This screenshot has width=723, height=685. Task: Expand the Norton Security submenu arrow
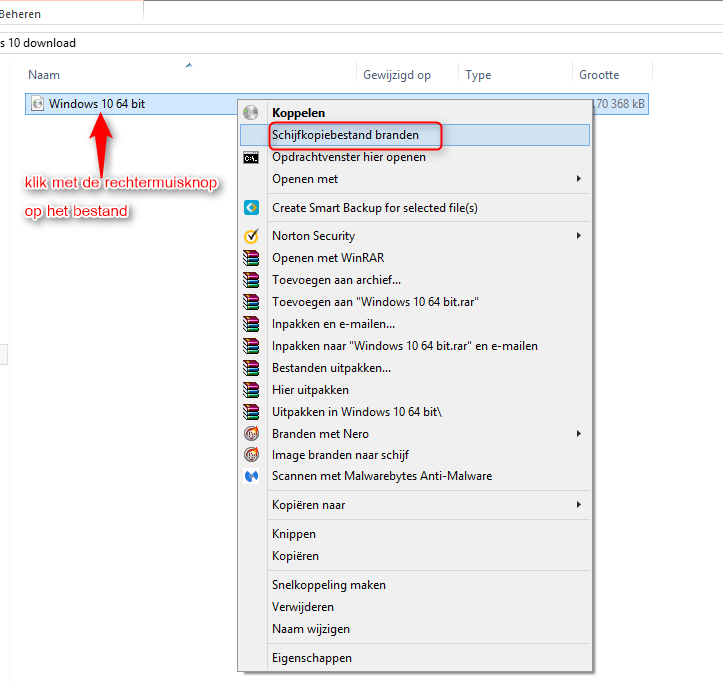click(x=578, y=236)
